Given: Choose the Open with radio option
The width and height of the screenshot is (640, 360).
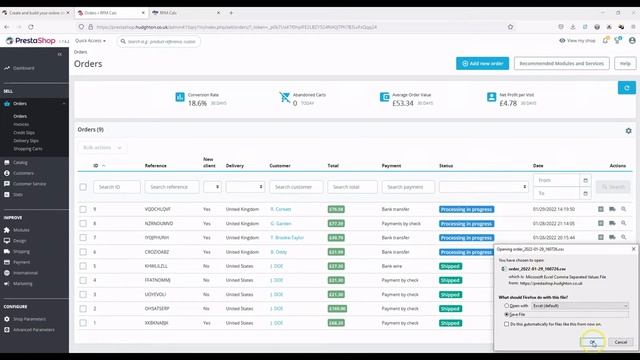Looking at the screenshot, I should 507,306.
